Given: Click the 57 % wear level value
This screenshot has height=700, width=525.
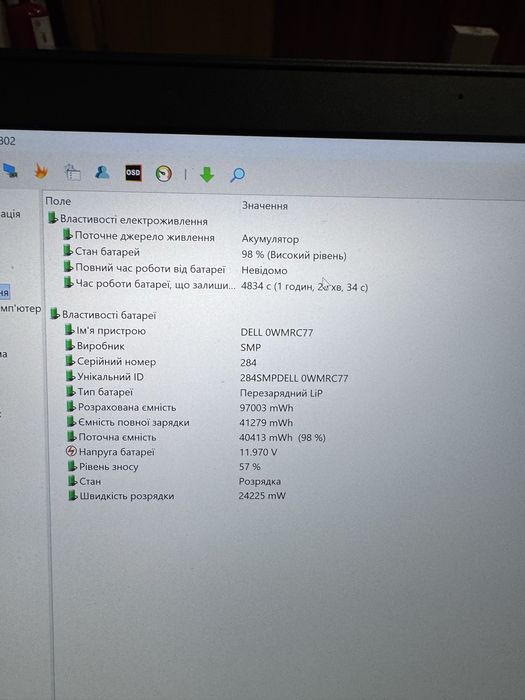Looking at the screenshot, I should click(250, 467).
